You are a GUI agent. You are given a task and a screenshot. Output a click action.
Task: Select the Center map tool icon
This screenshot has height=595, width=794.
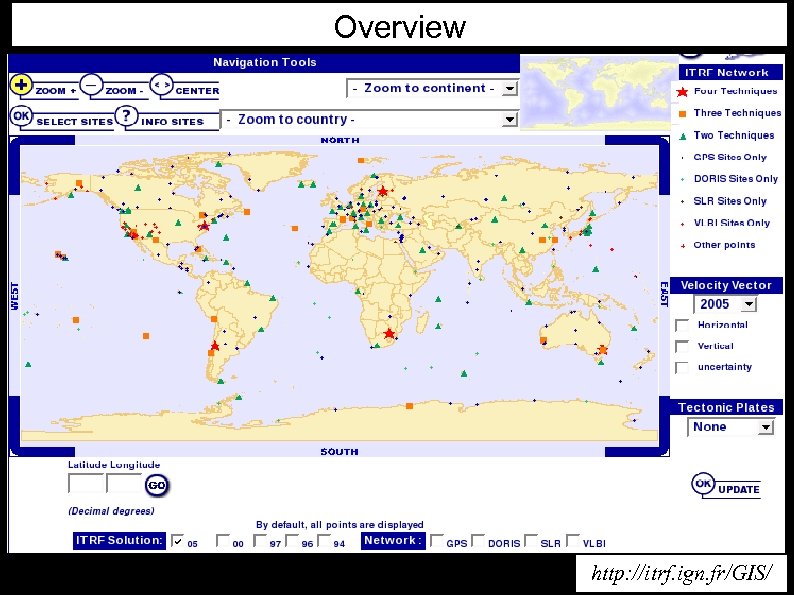(x=161, y=85)
